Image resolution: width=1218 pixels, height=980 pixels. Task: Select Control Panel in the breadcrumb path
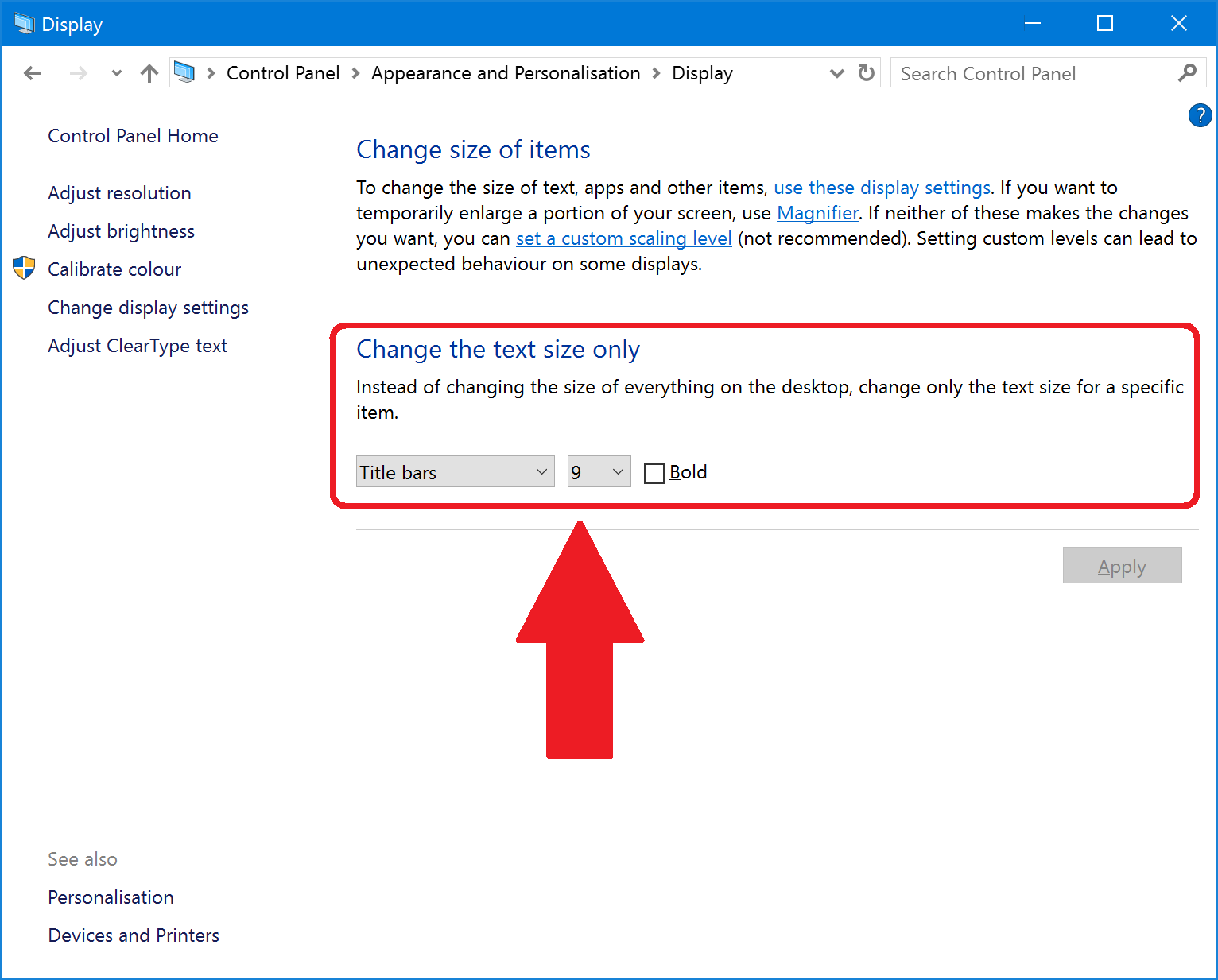click(283, 72)
